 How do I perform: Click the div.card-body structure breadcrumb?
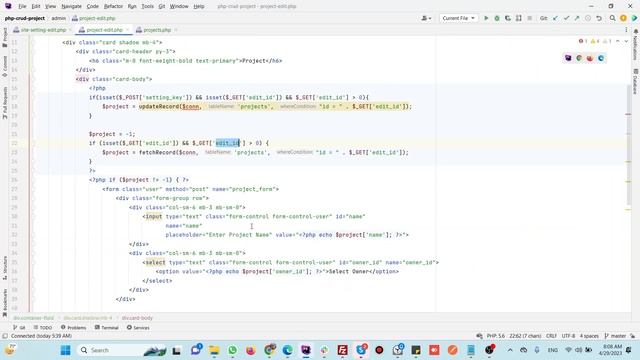tap(137, 318)
